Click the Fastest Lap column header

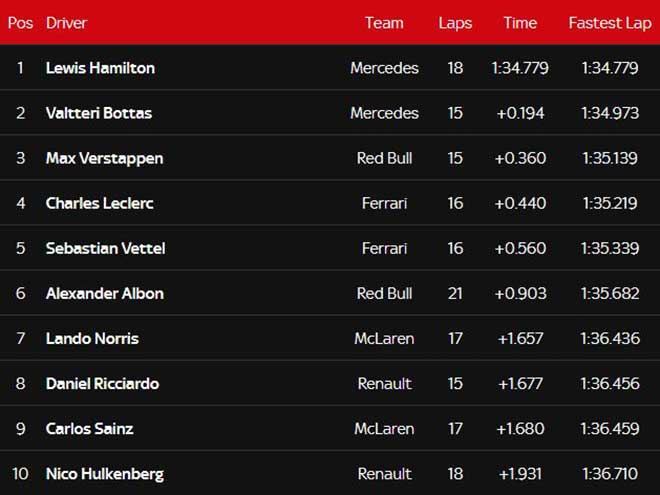[x=610, y=23]
